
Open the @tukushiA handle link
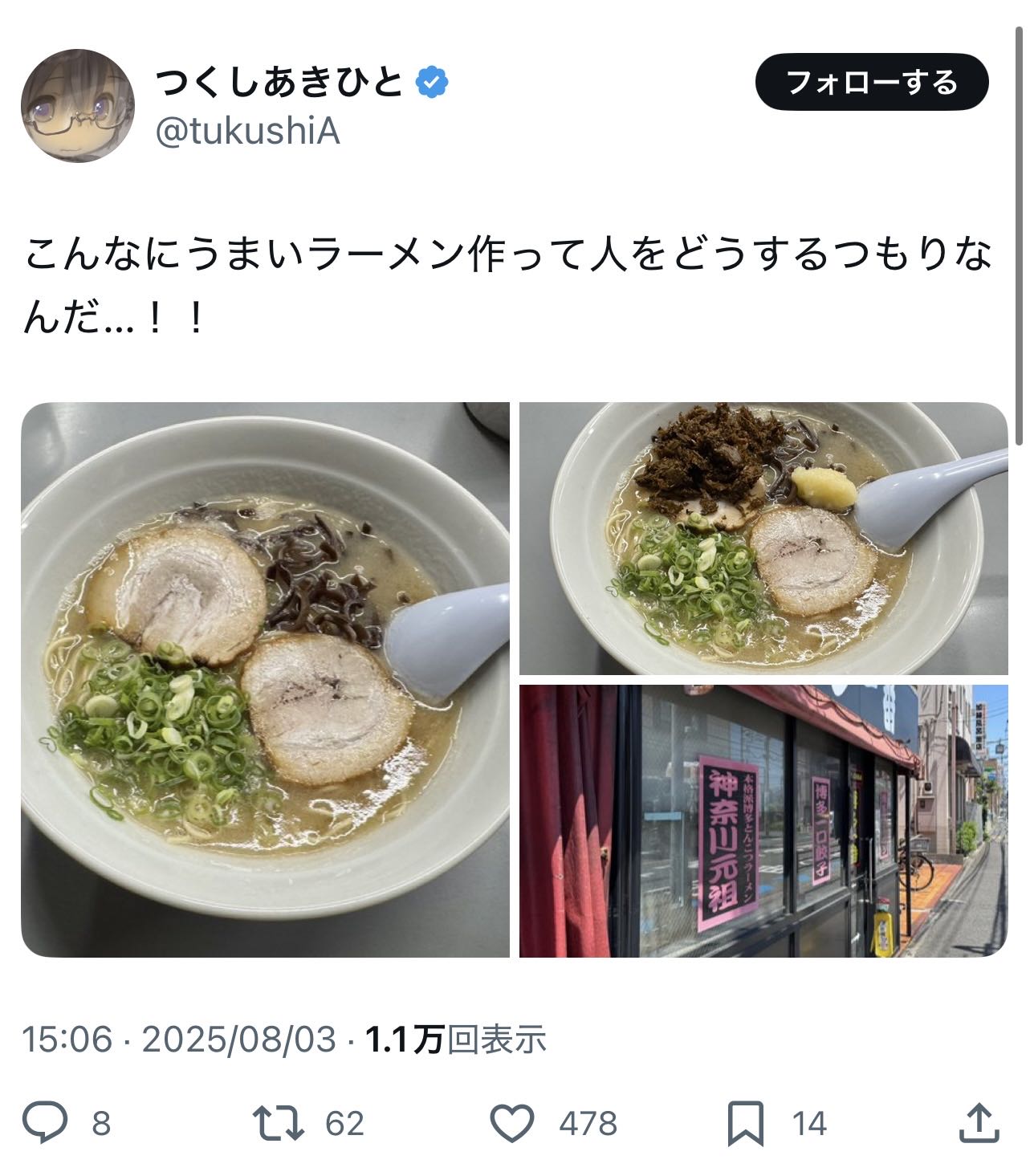click(247, 132)
